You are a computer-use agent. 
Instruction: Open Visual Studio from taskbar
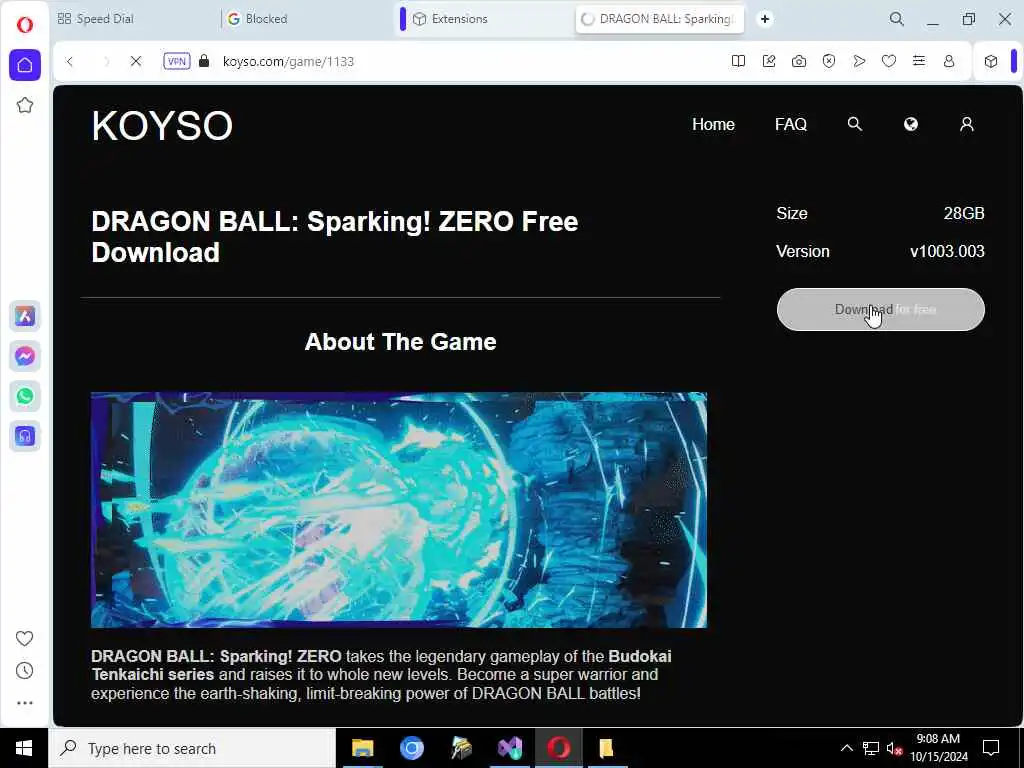coord(509,748)
